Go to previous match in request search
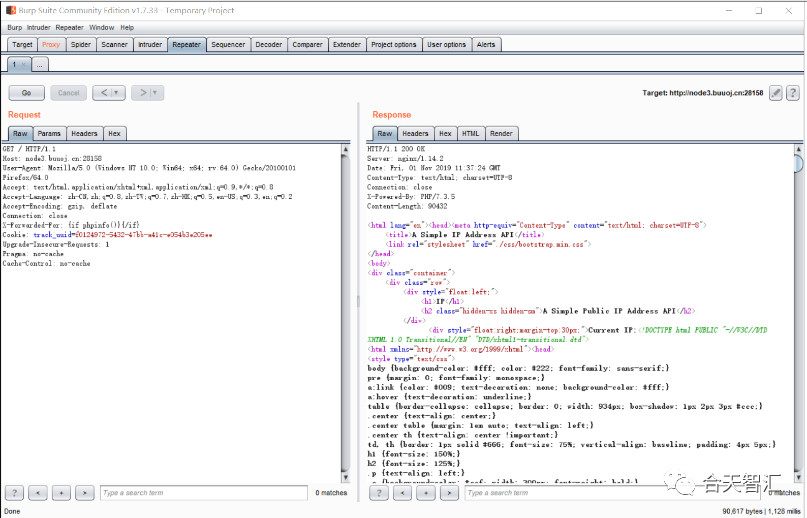The width and height of the screenshot is (807, 518). point(38,493)
